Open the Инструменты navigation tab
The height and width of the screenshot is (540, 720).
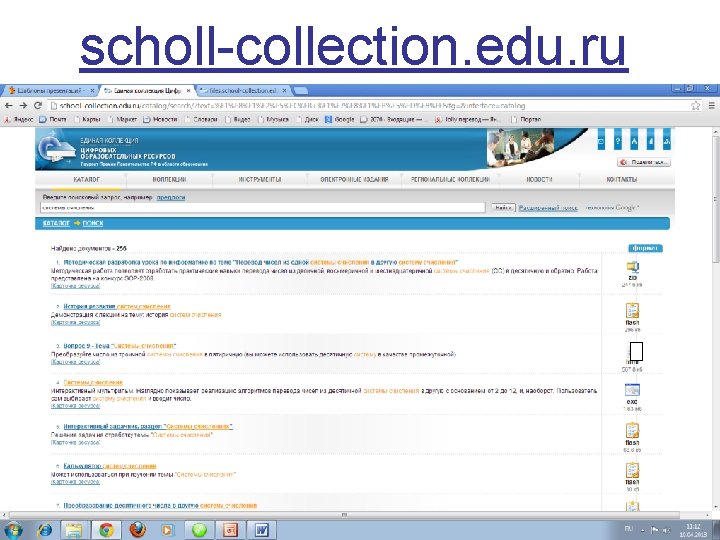(259, 180)
